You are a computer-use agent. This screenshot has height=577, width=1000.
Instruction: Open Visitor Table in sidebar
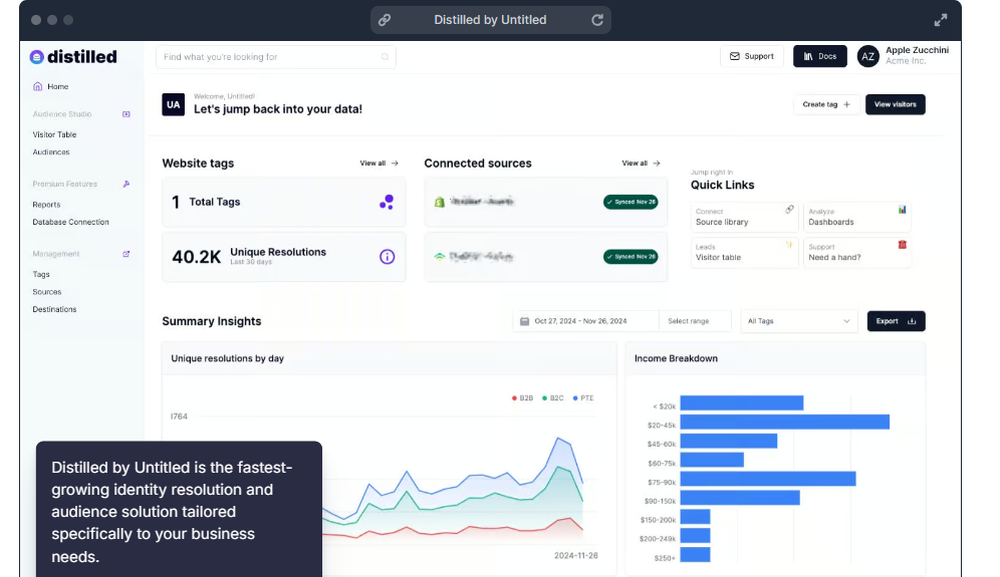point(54,135)
